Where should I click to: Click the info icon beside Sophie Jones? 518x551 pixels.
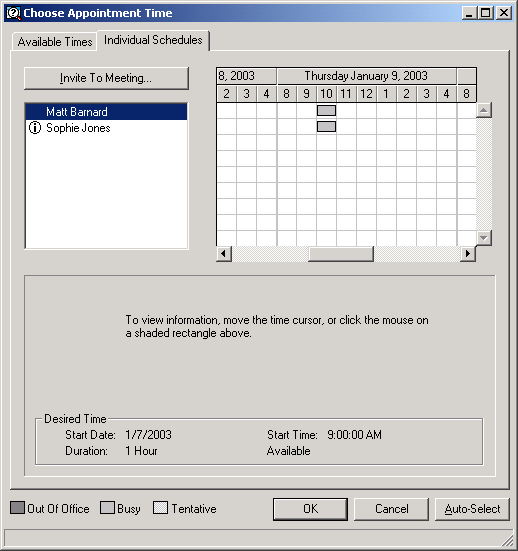coord(35,128)
